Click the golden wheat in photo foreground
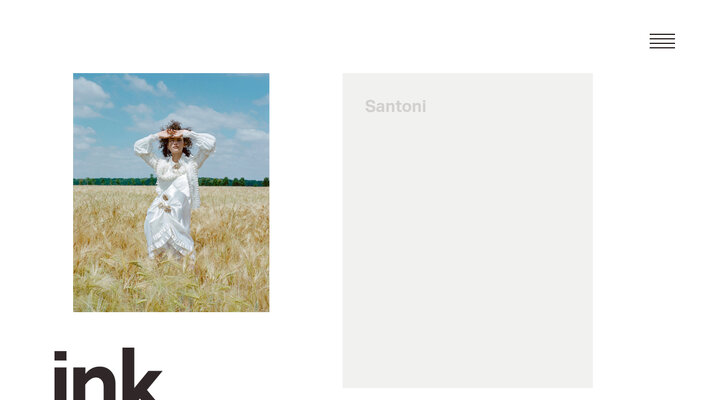 coord(171,287)
